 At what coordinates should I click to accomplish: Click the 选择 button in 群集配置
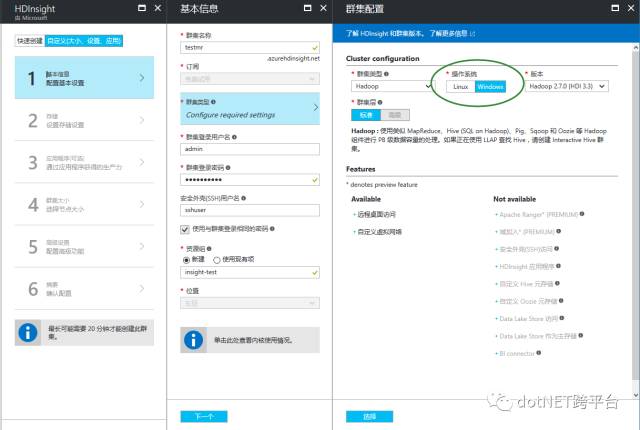click(369, 417)
